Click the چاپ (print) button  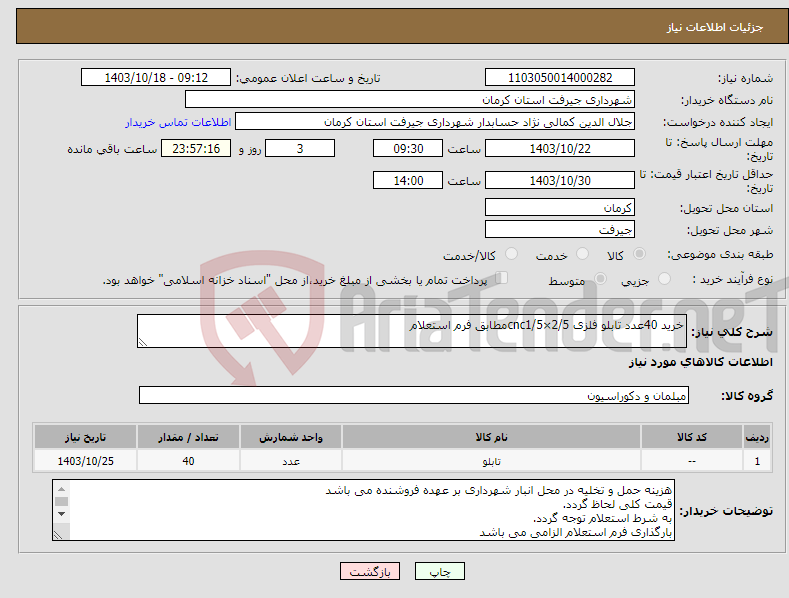point(439,571)
